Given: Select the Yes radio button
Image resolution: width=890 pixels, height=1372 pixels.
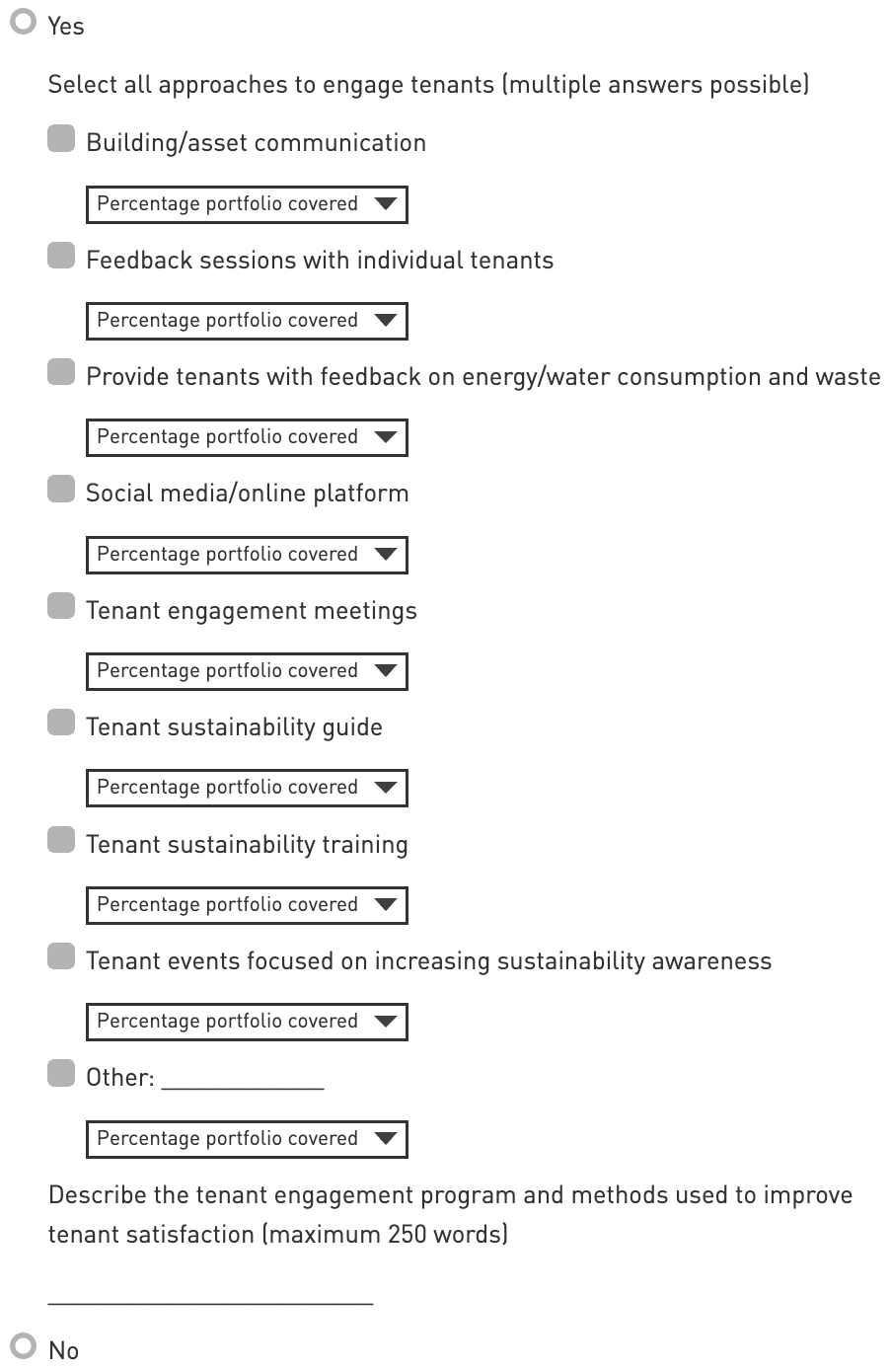Looking at the screenshot, I should (x=23, y=22).
